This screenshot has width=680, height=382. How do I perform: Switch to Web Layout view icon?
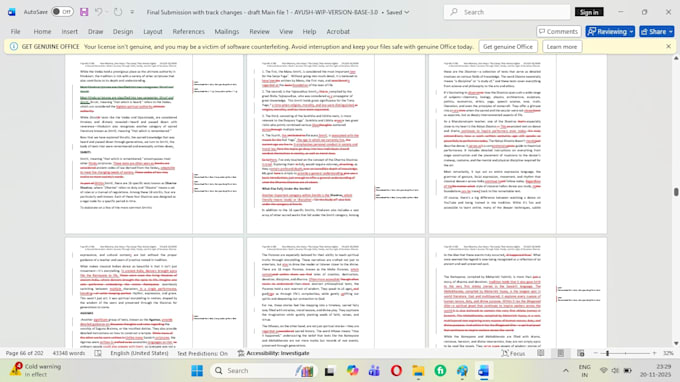point(581,353)
